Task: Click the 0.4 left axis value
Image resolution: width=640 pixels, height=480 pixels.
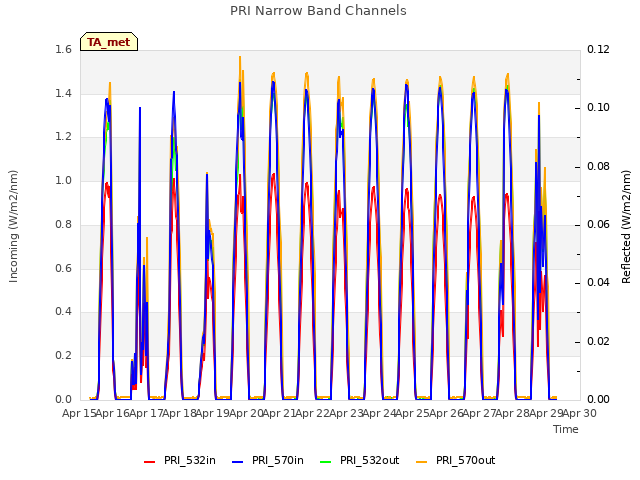Action: 63,312
